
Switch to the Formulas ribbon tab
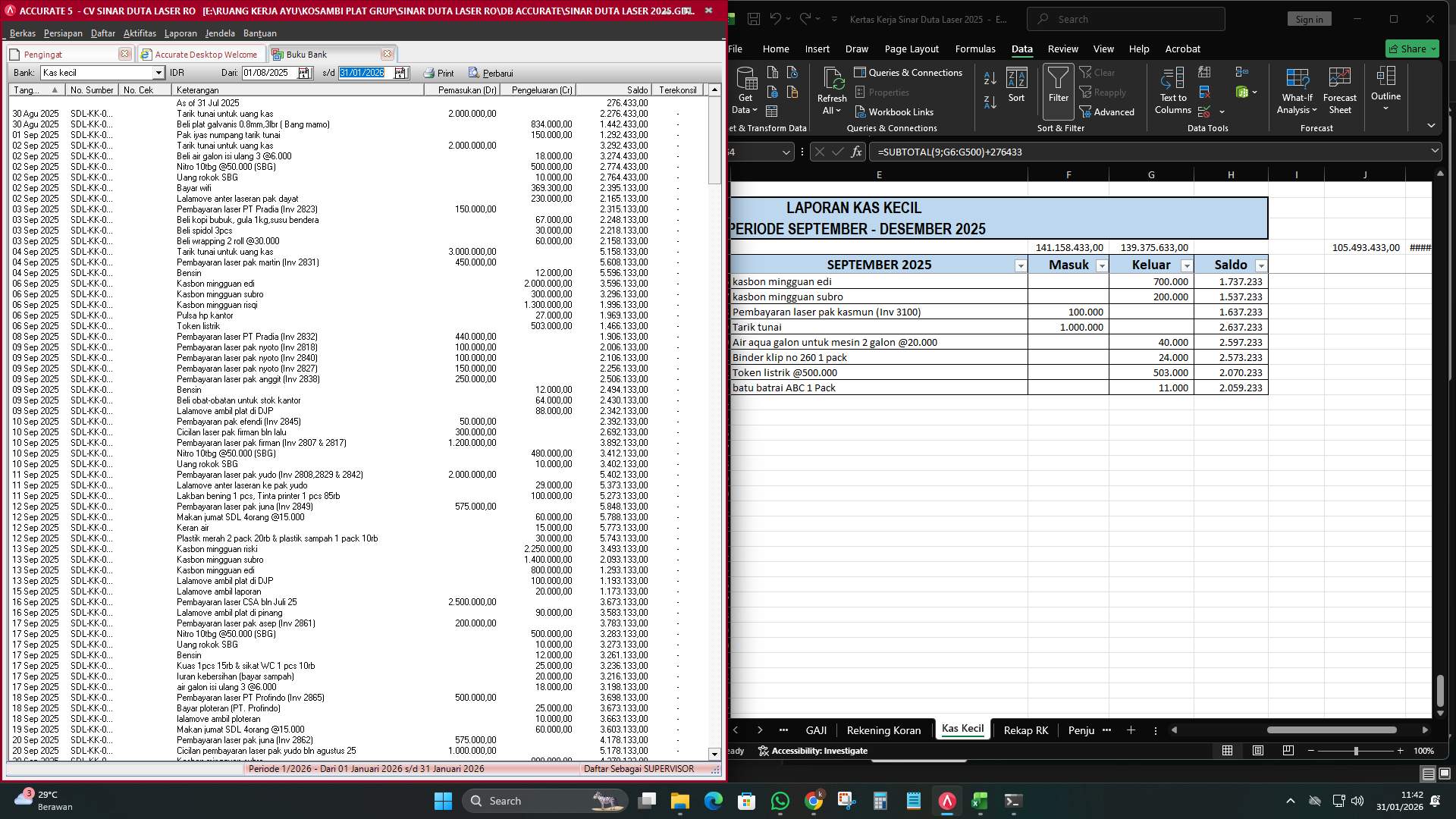click(975, 49)
